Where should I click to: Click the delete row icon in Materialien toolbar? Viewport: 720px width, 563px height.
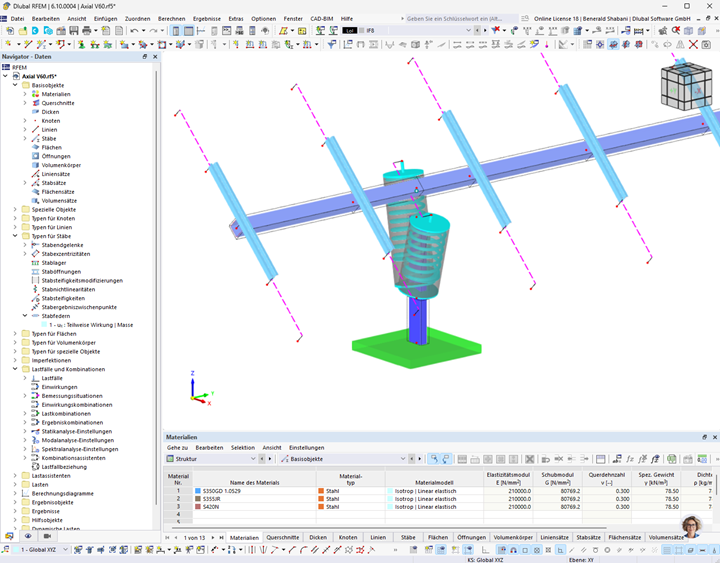coord(529,459)
